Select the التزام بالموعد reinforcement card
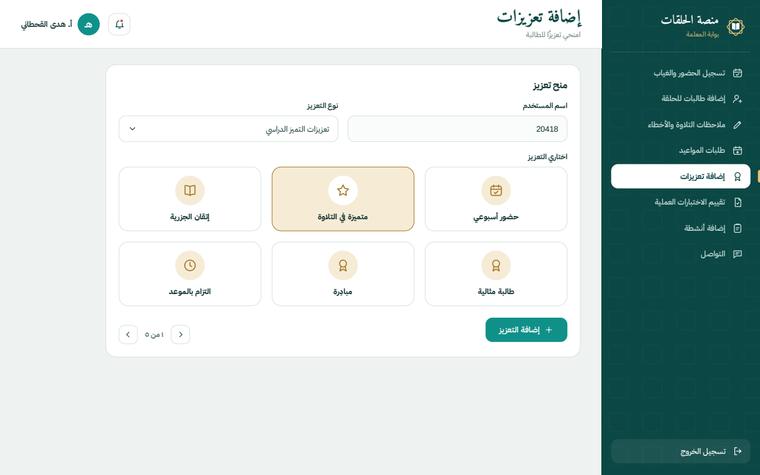The image size is (760, 475). [x=190, y=274]
